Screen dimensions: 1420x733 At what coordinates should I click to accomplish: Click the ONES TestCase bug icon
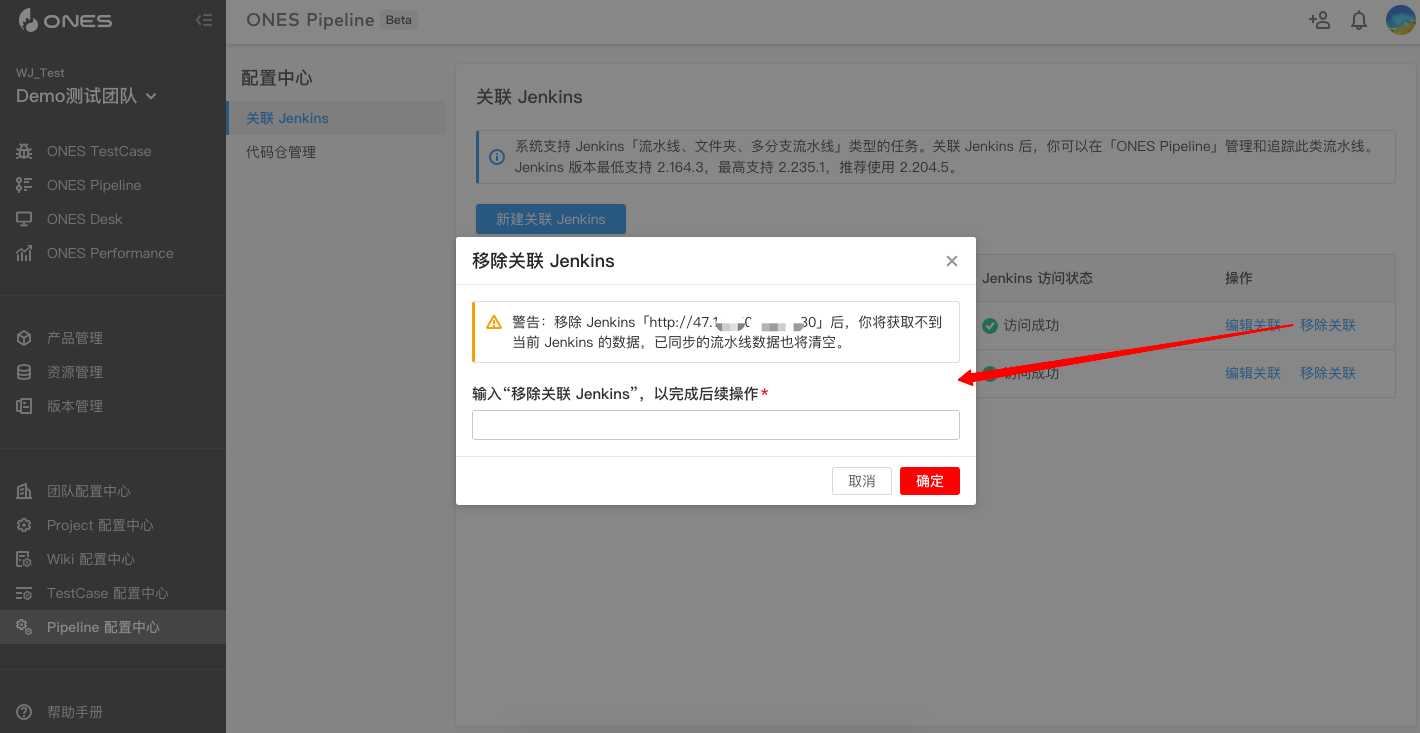(24, 151)
